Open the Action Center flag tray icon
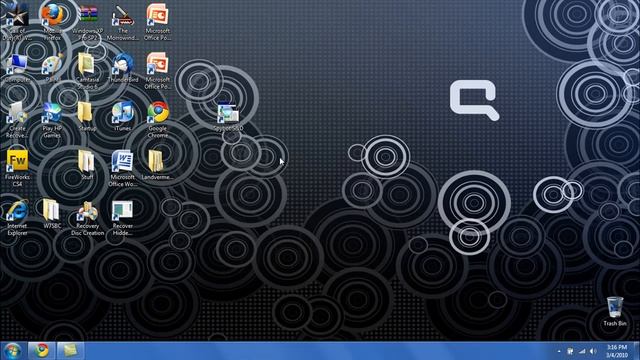This screenshot has height=360, width=640. (570, 351)
